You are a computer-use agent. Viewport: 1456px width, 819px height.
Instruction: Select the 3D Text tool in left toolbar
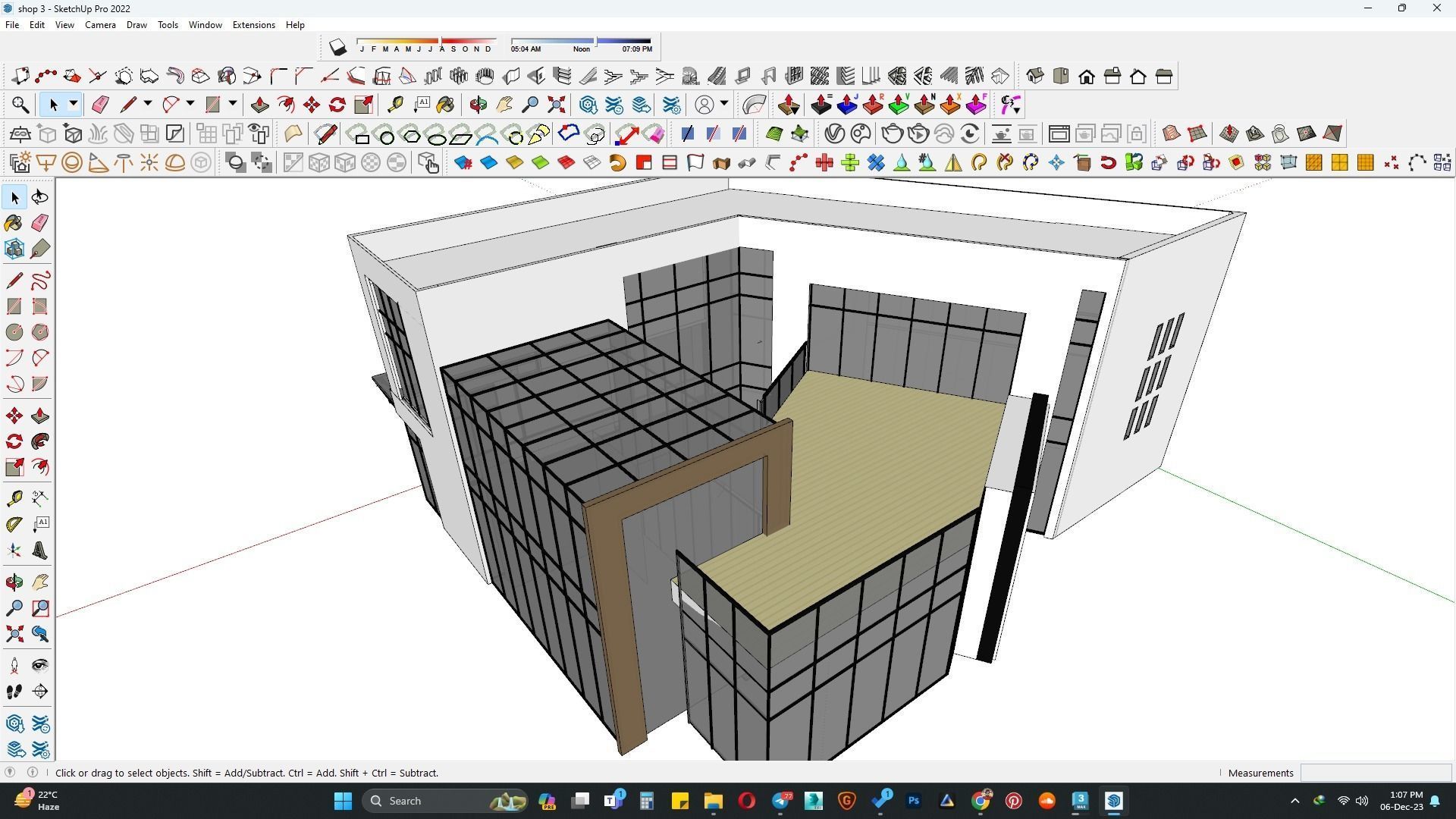pyautogui.click(x=40, y=551)
